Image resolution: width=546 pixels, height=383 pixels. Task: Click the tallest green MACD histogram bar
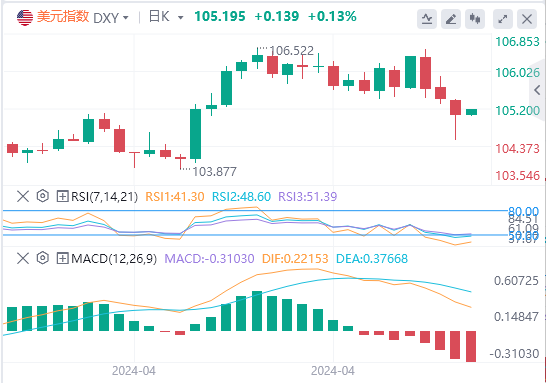(x=257, y=311)
